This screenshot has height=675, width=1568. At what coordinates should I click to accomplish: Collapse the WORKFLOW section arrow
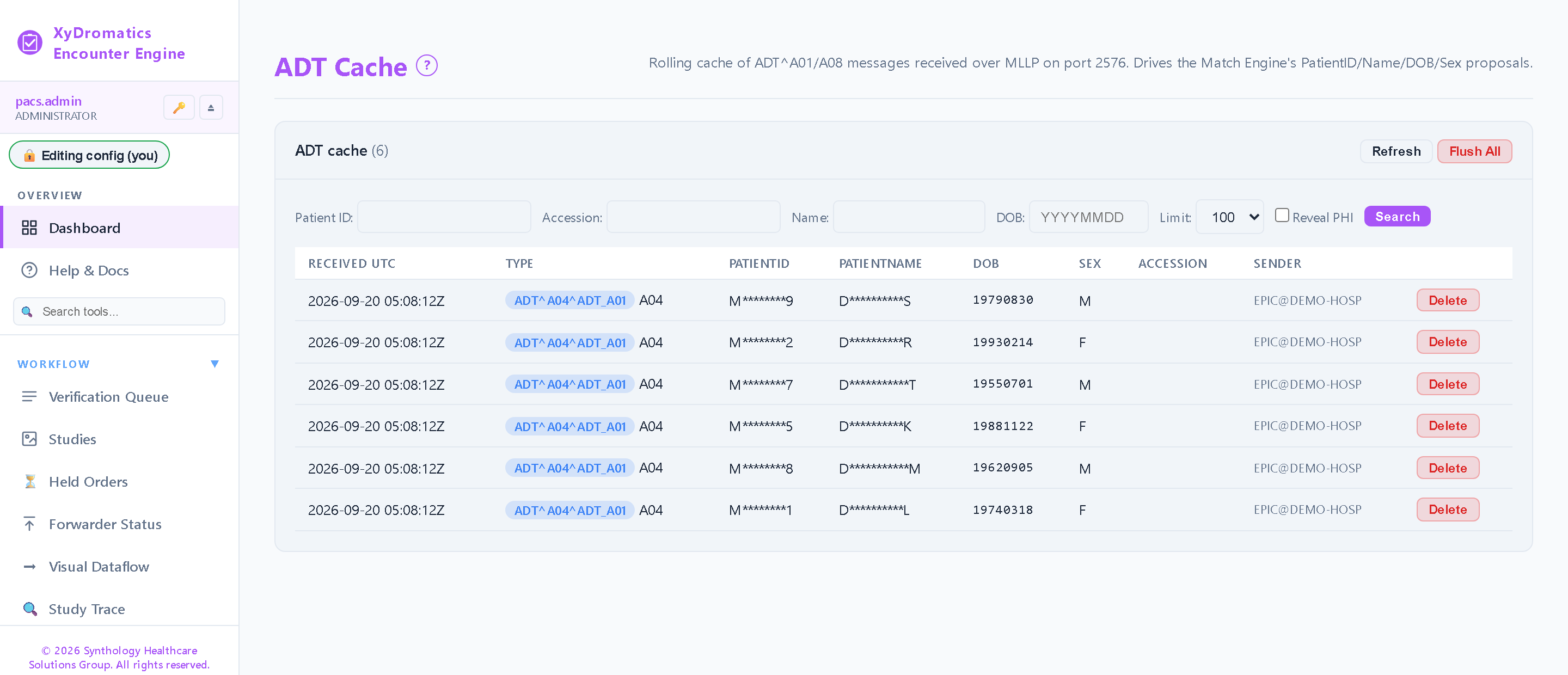(x=215, y=364)
